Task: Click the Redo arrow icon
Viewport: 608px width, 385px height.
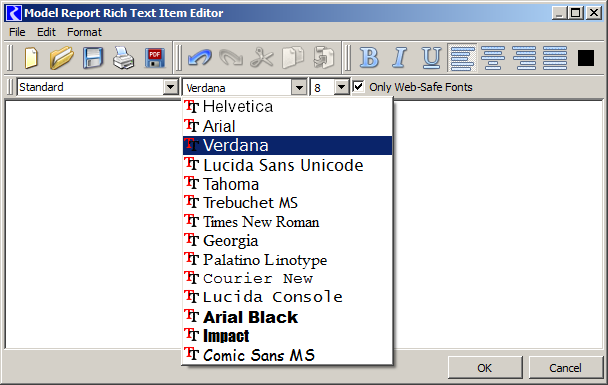Action: point(231,58)
